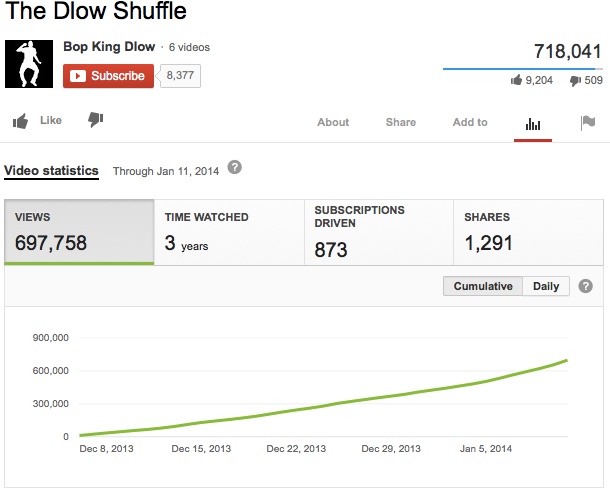Click The Dlow Shuffle video title
Image resolution: width=610 pixels, height=489 pixels.
96,11
